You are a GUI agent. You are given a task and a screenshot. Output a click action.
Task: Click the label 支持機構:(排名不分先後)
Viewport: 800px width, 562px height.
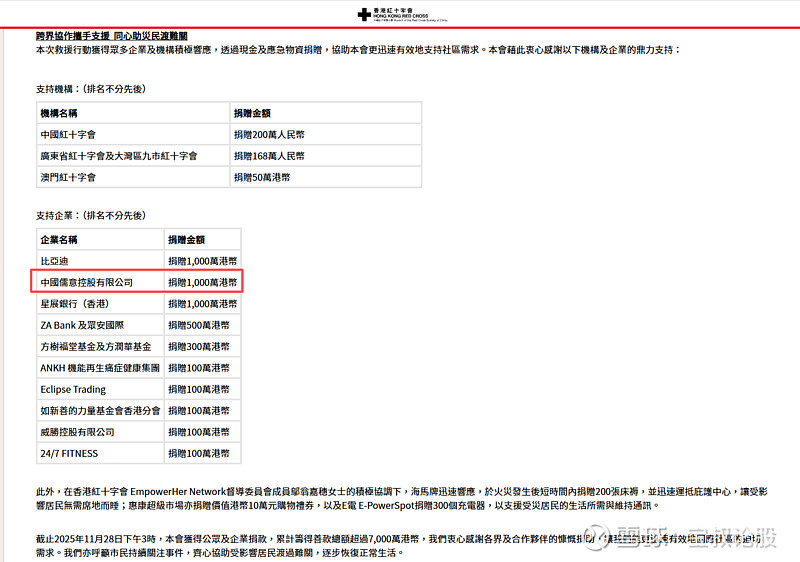[x=91, y=89]
